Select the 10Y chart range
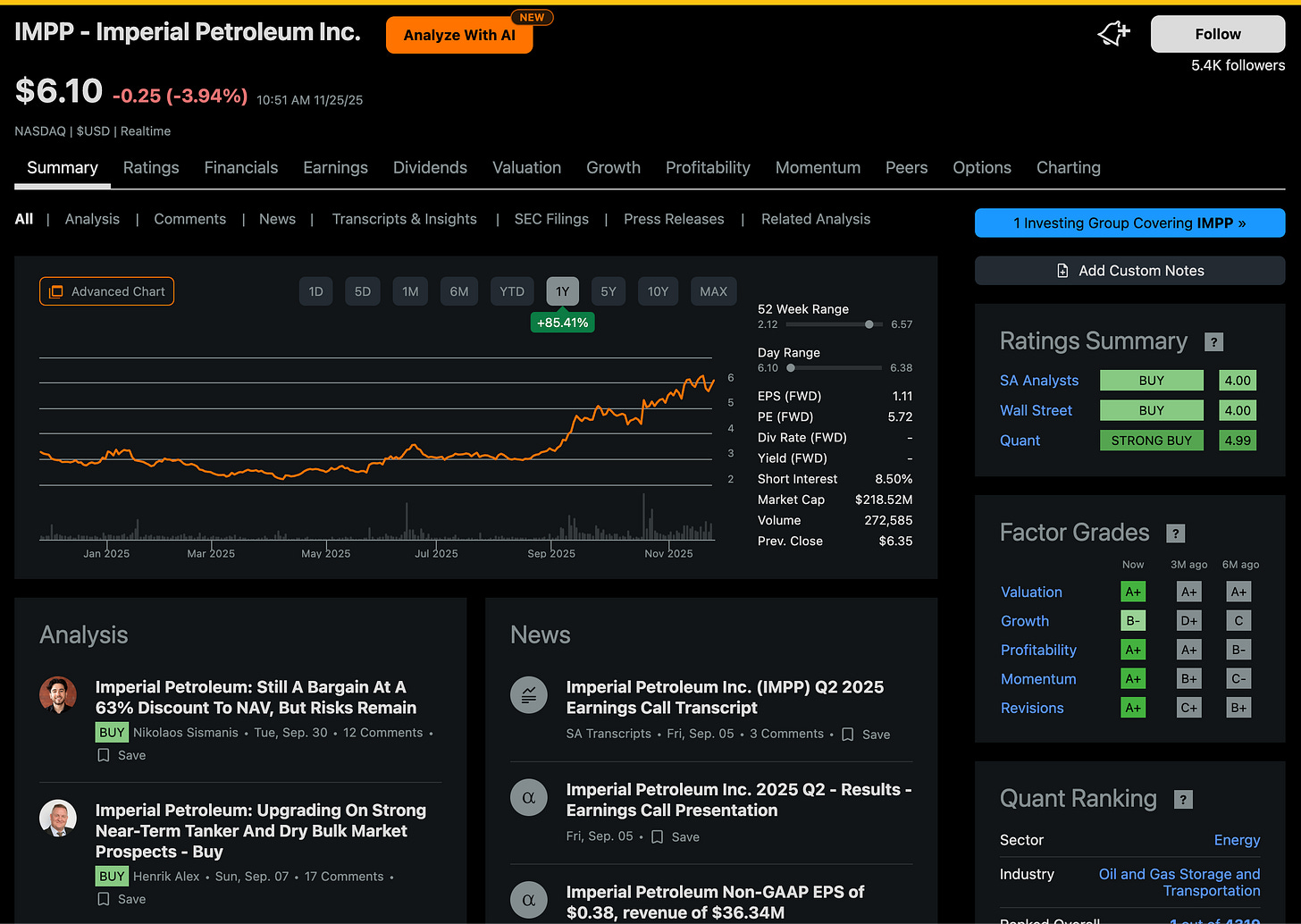The image size is (1301, 924). click(658, 291)
